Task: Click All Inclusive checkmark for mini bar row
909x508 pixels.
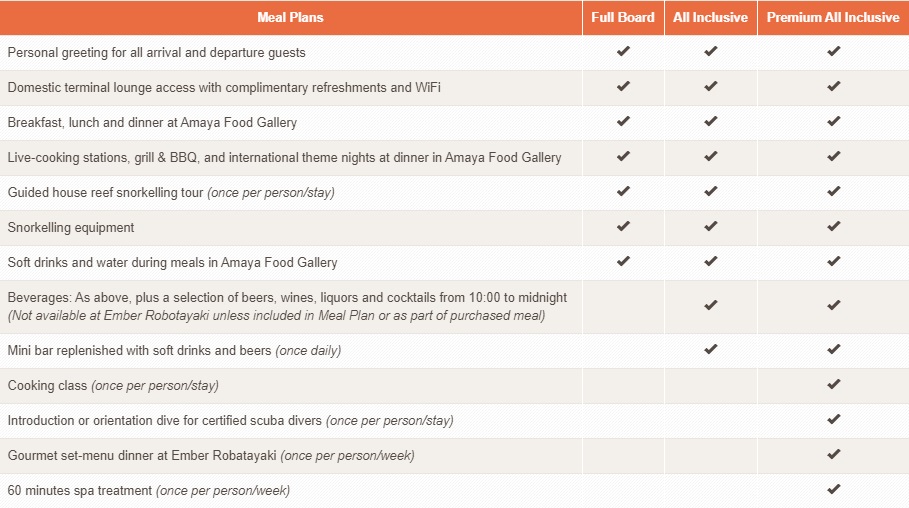Action: [x=710, y=350]
